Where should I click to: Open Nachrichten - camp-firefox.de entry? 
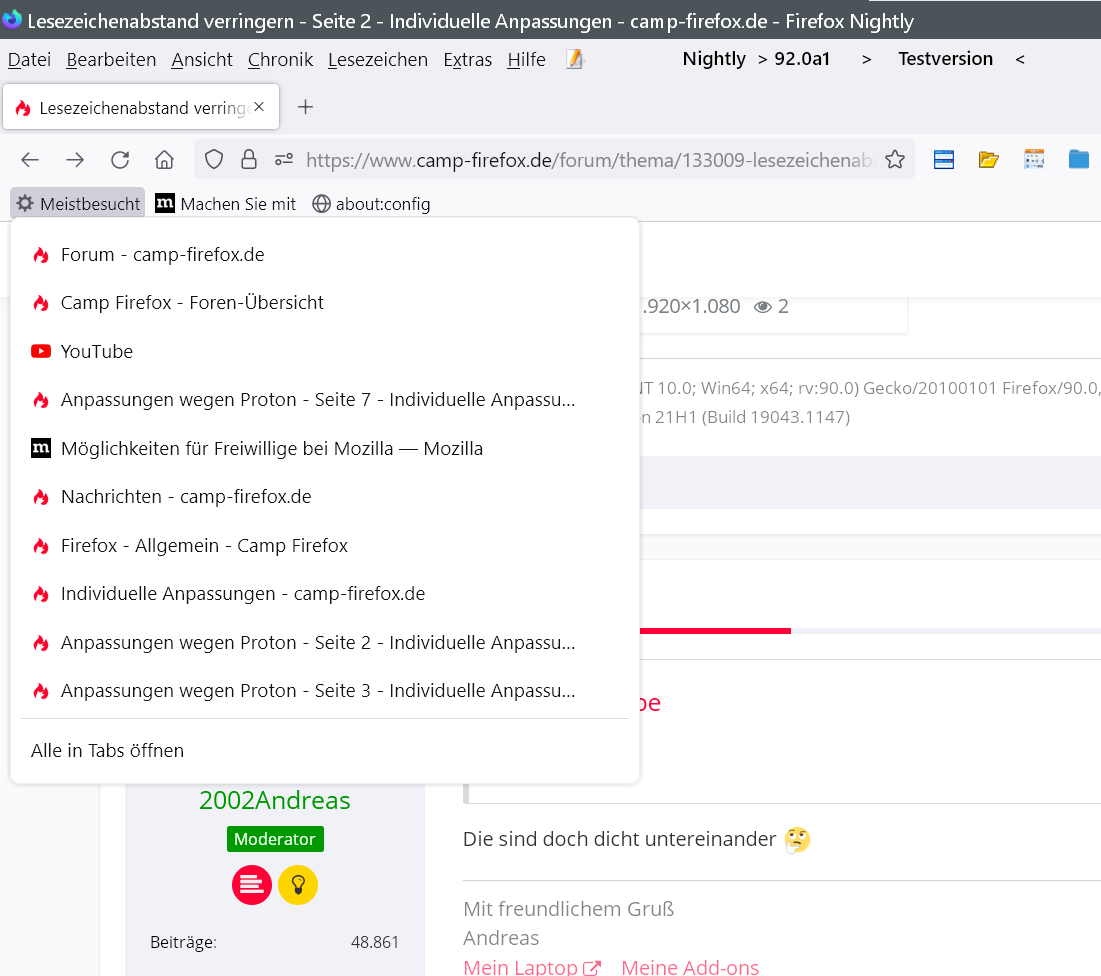click(x=325, y=496)
